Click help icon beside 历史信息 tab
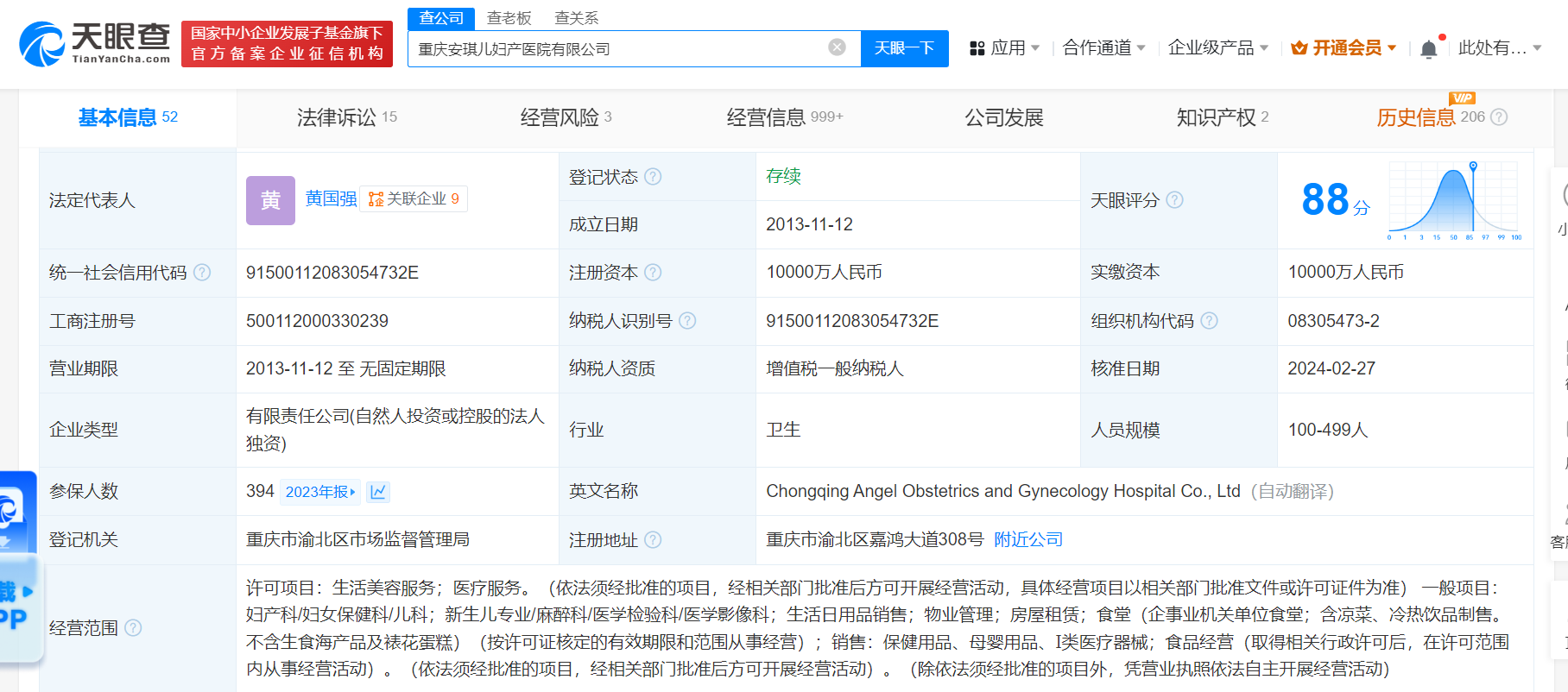The width and height of the screenshot is (1568, 692). click(1499, 117)
